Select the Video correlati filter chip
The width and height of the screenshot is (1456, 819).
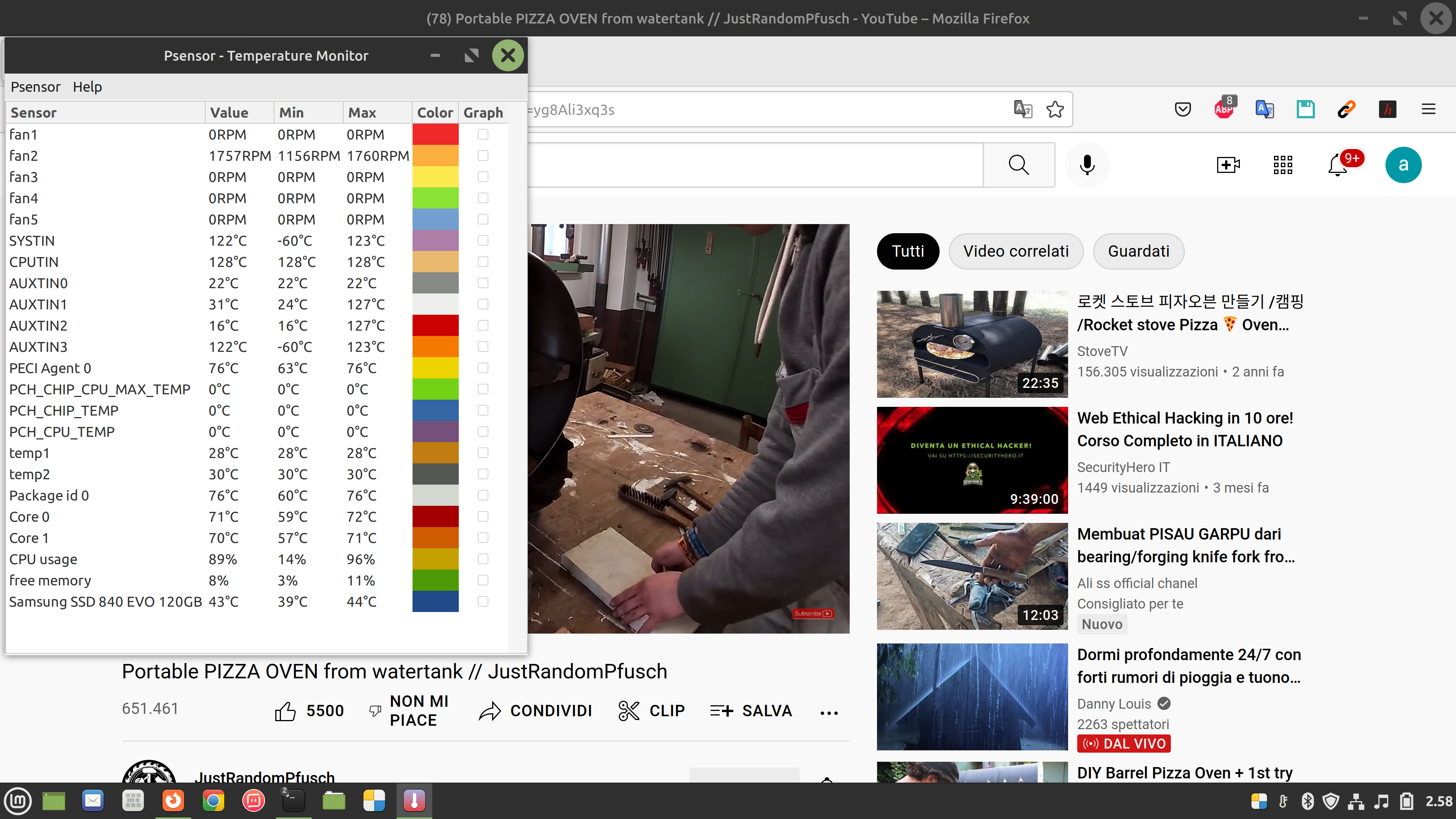pos(1016,251)
